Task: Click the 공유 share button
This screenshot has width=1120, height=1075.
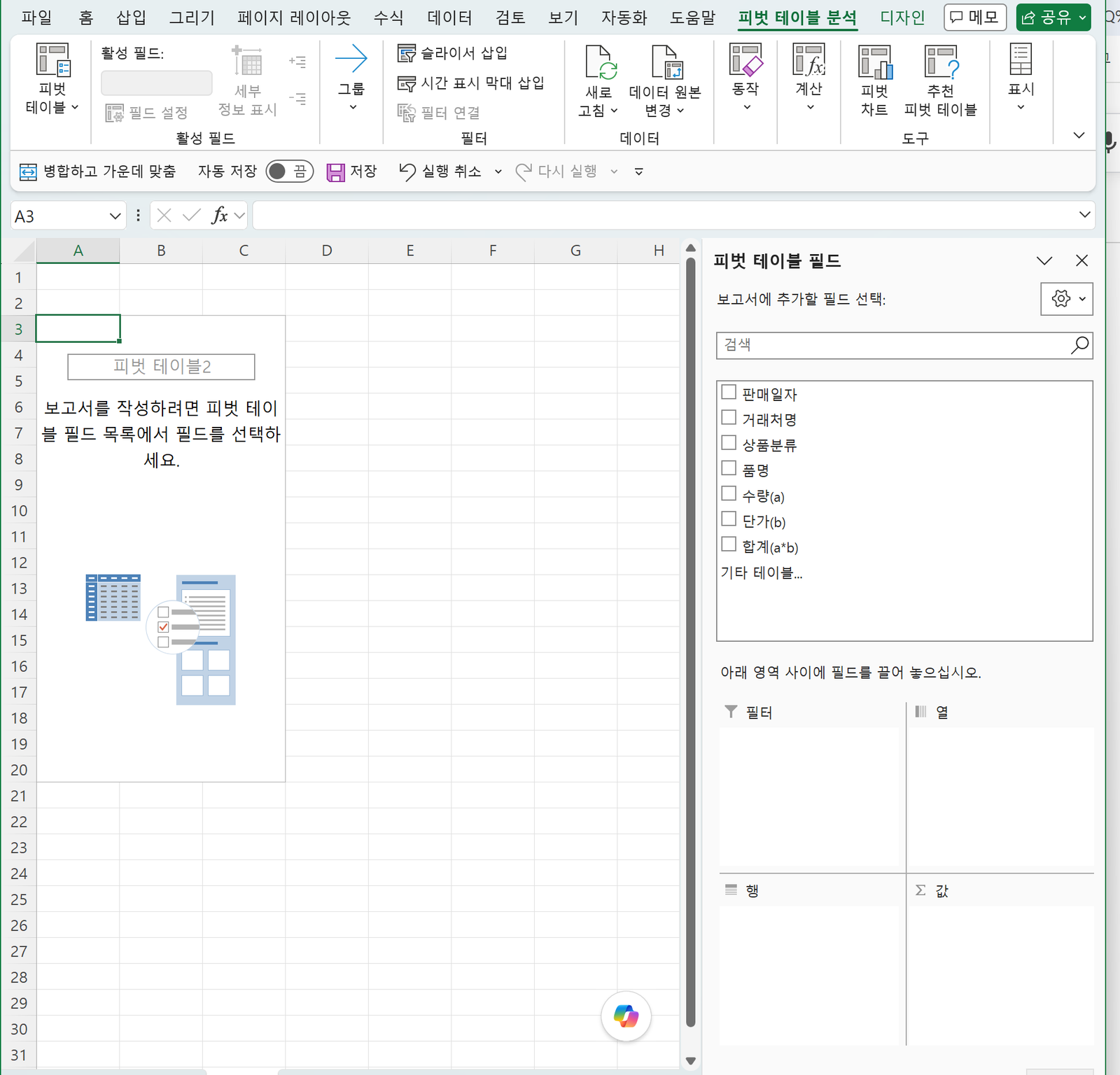Action: coord(1053,17)
